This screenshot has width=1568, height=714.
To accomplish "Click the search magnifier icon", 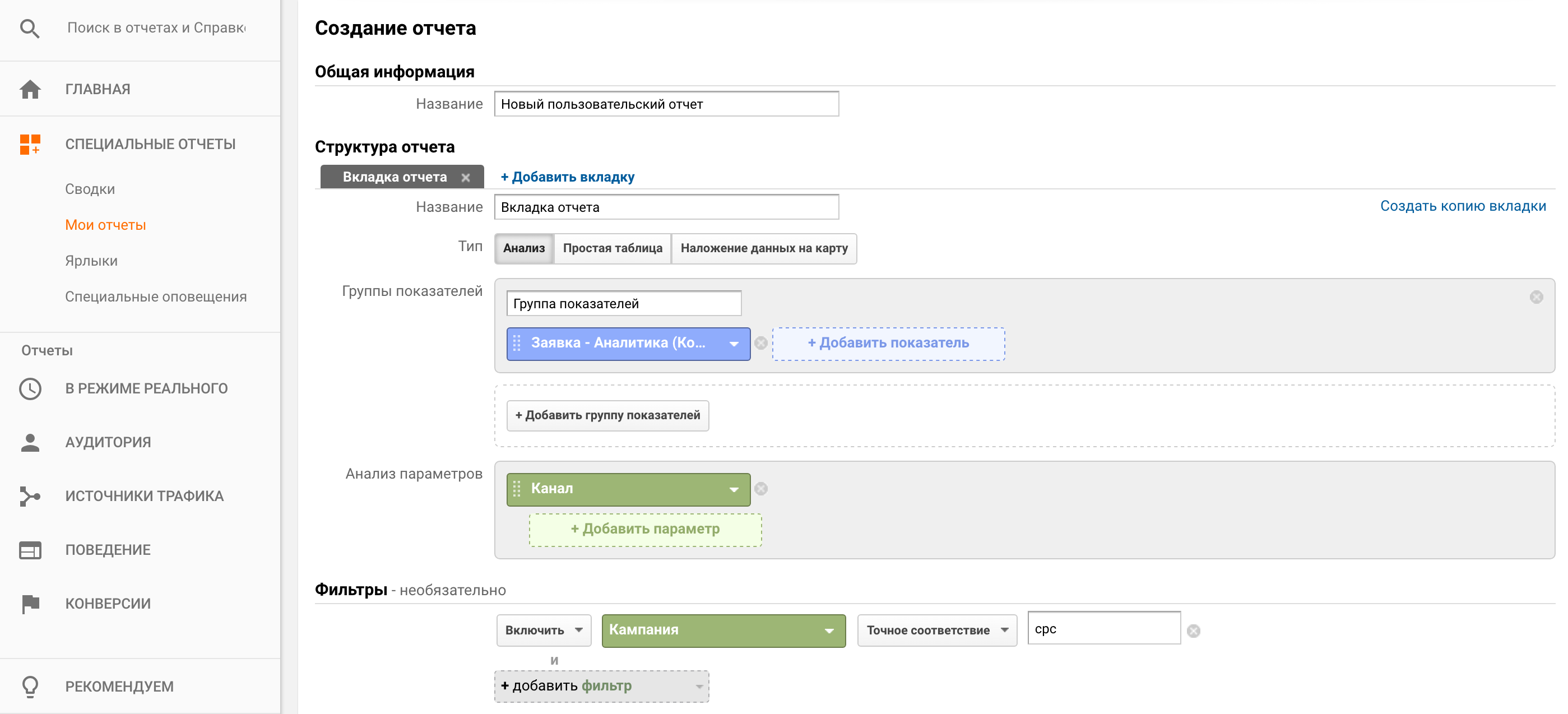I will tap(29, 28).
